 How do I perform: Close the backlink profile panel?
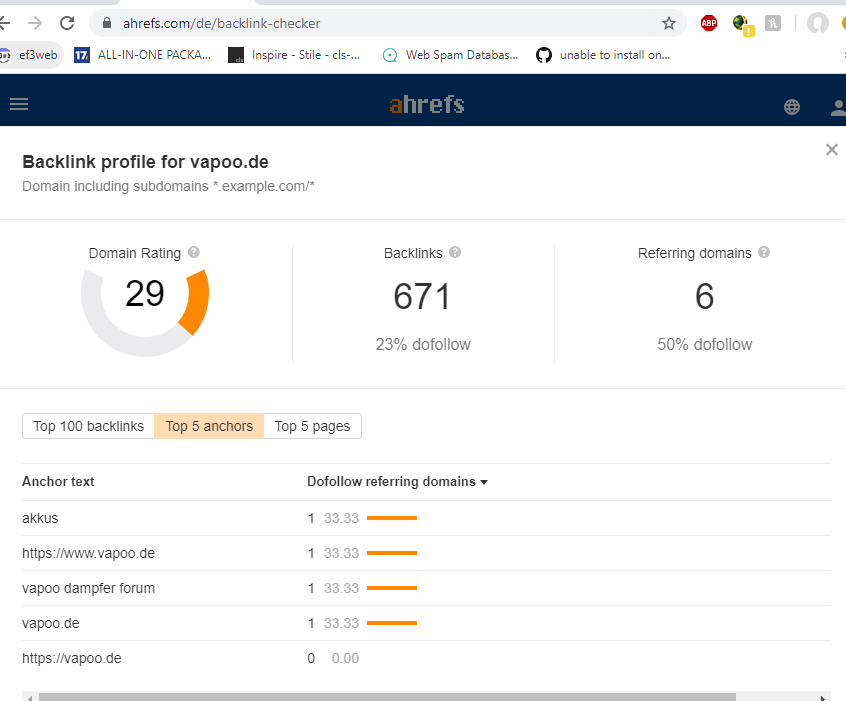(831, 150)
